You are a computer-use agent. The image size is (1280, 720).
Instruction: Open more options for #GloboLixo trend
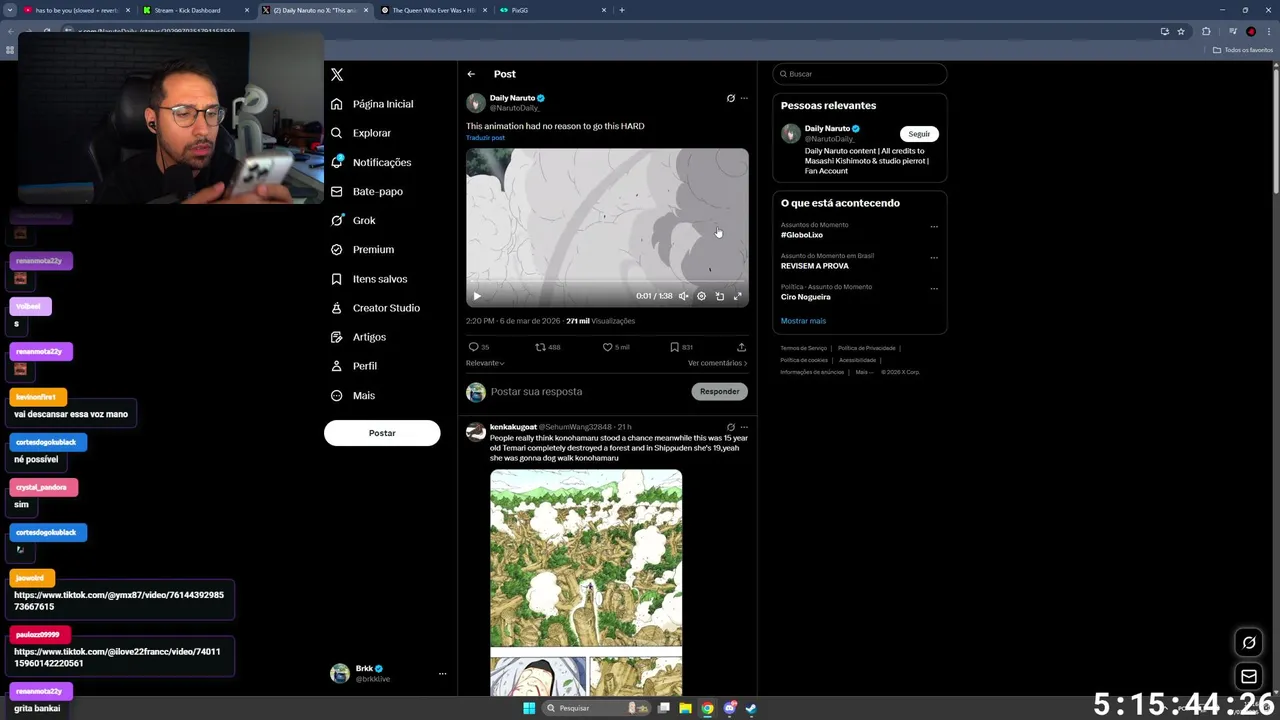click(934, 226)
